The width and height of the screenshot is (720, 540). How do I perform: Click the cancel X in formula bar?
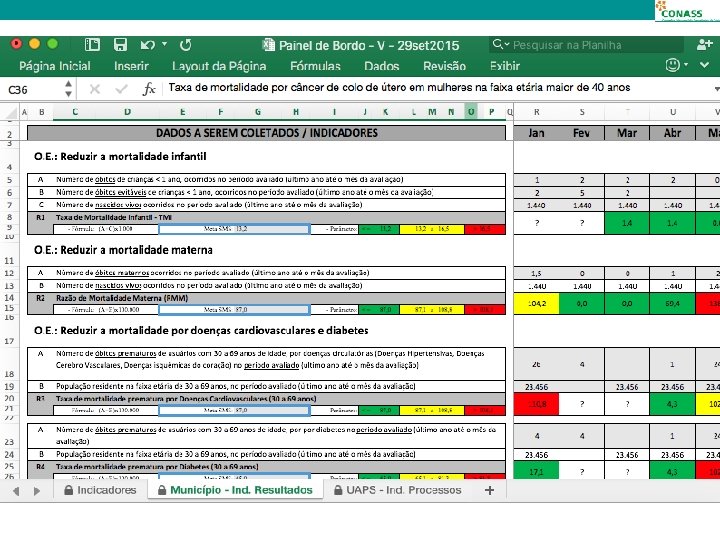pyautogui.click(x=95, y=89)
